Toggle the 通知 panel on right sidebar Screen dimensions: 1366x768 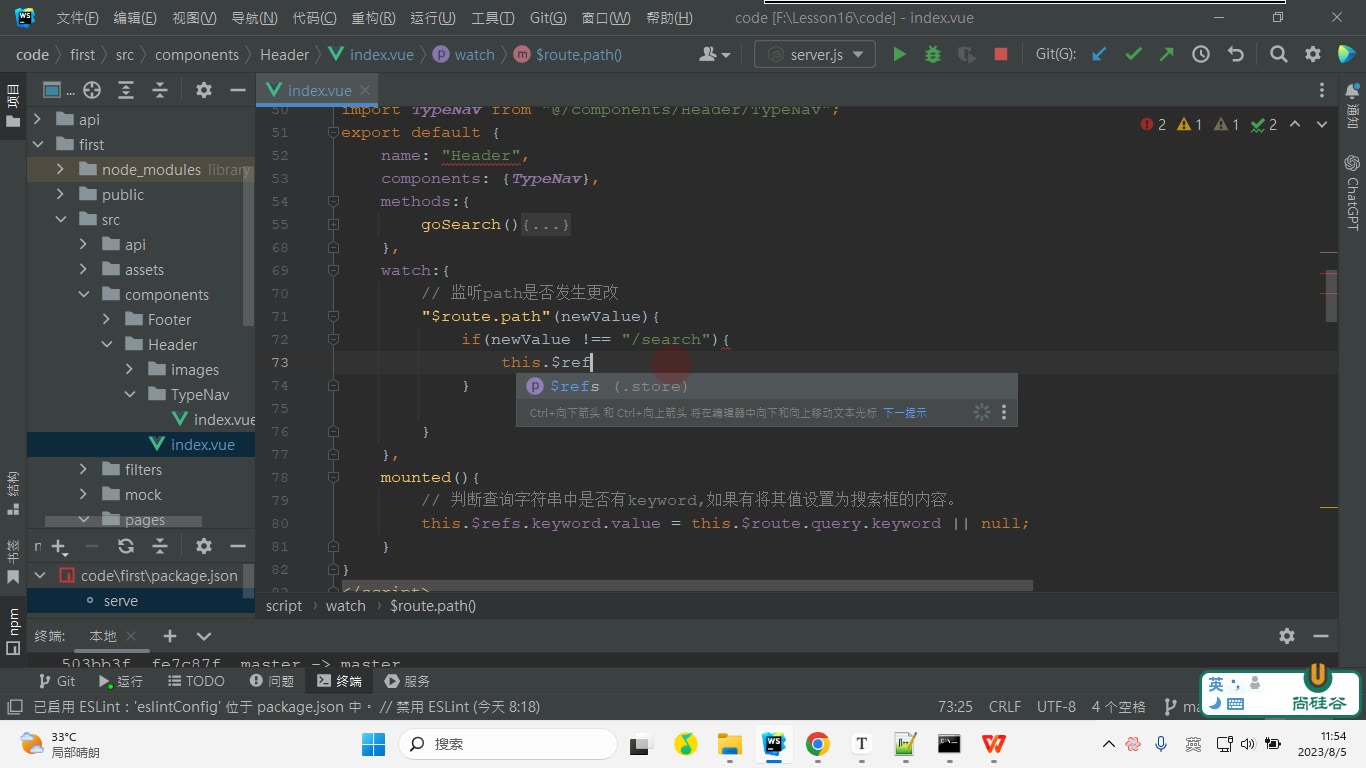pyautogui.click(x=1352, y=106)
